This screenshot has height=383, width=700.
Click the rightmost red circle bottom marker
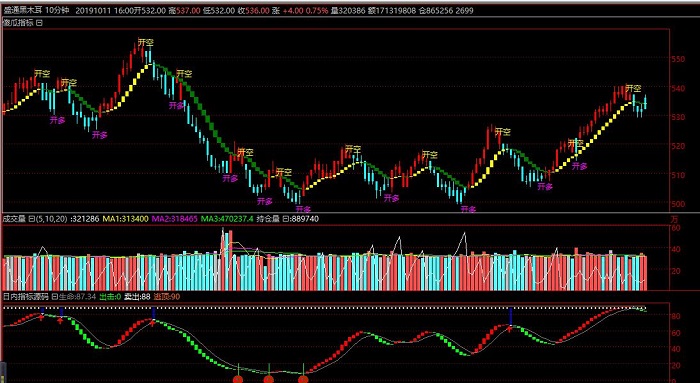[303, 379]
